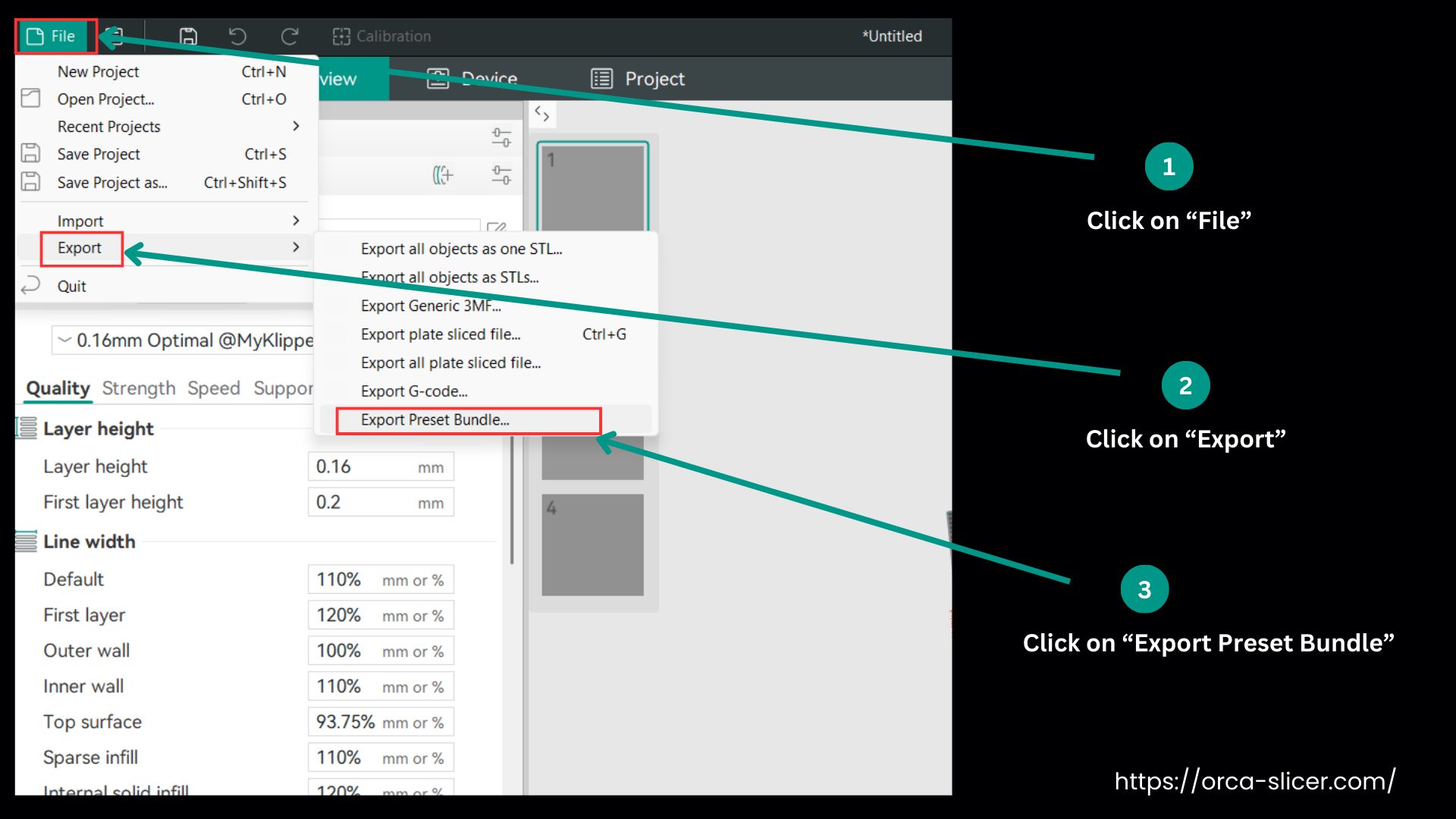
Task: Expand the Recent Projects submenu
Action: [x=163, y=126]
